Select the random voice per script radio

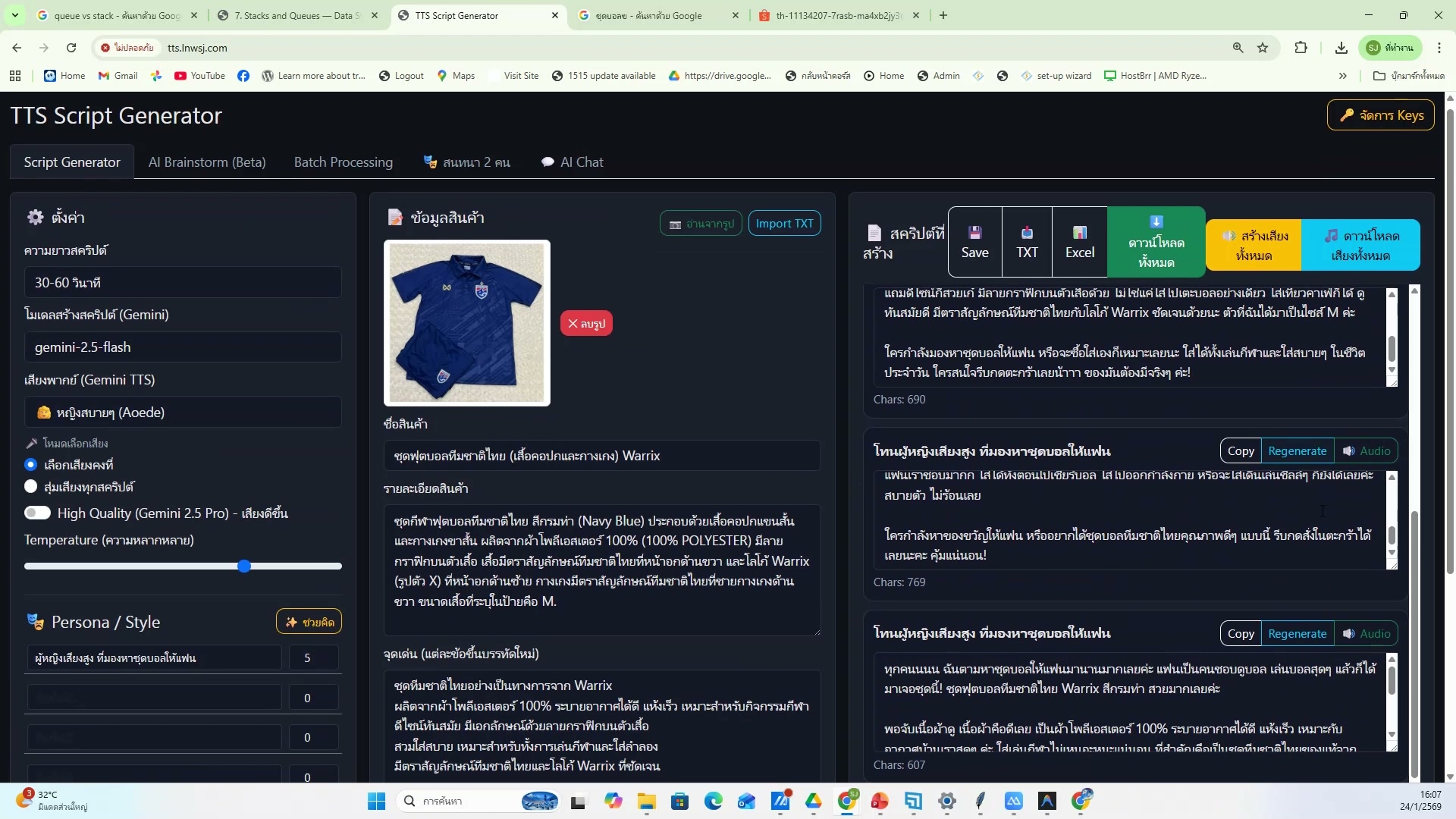(x=31, y=486)
